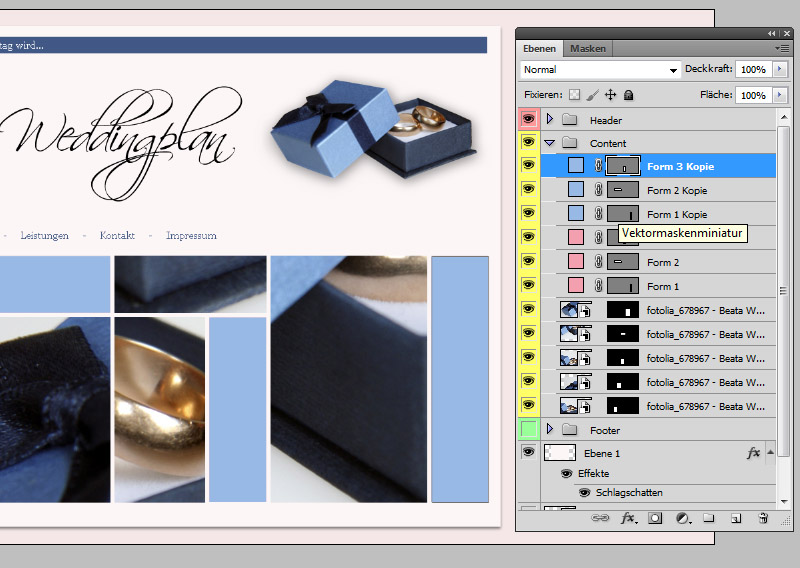Click the lock transparent pixels icon

click(x=574, y=95)
